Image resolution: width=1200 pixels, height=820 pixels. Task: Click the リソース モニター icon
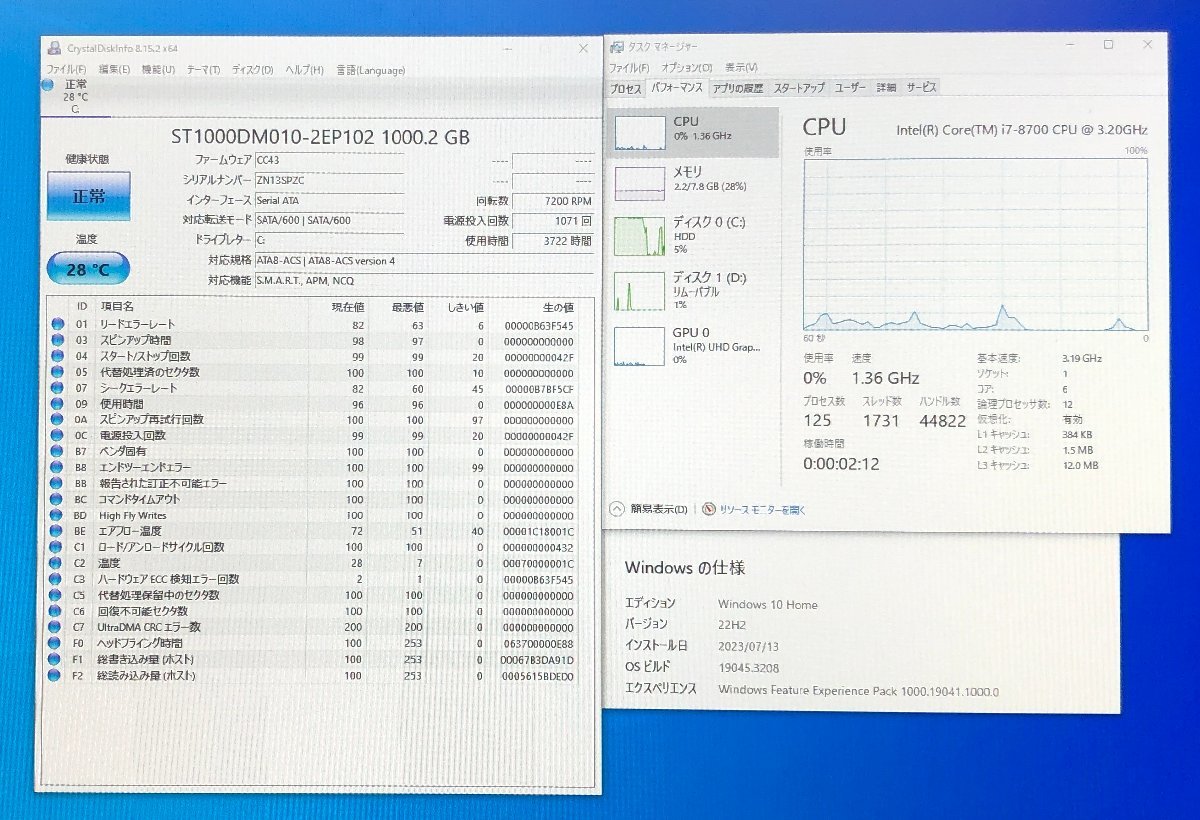[x=709, y=509]
